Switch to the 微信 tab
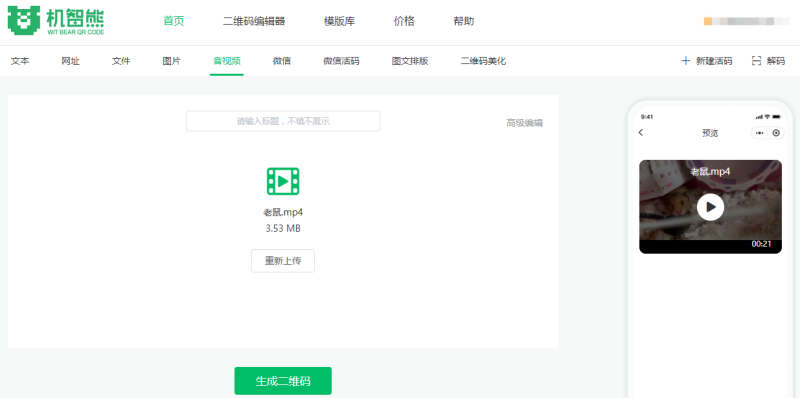The width and height of the screenshot is (800, 398). pos(282,61)
